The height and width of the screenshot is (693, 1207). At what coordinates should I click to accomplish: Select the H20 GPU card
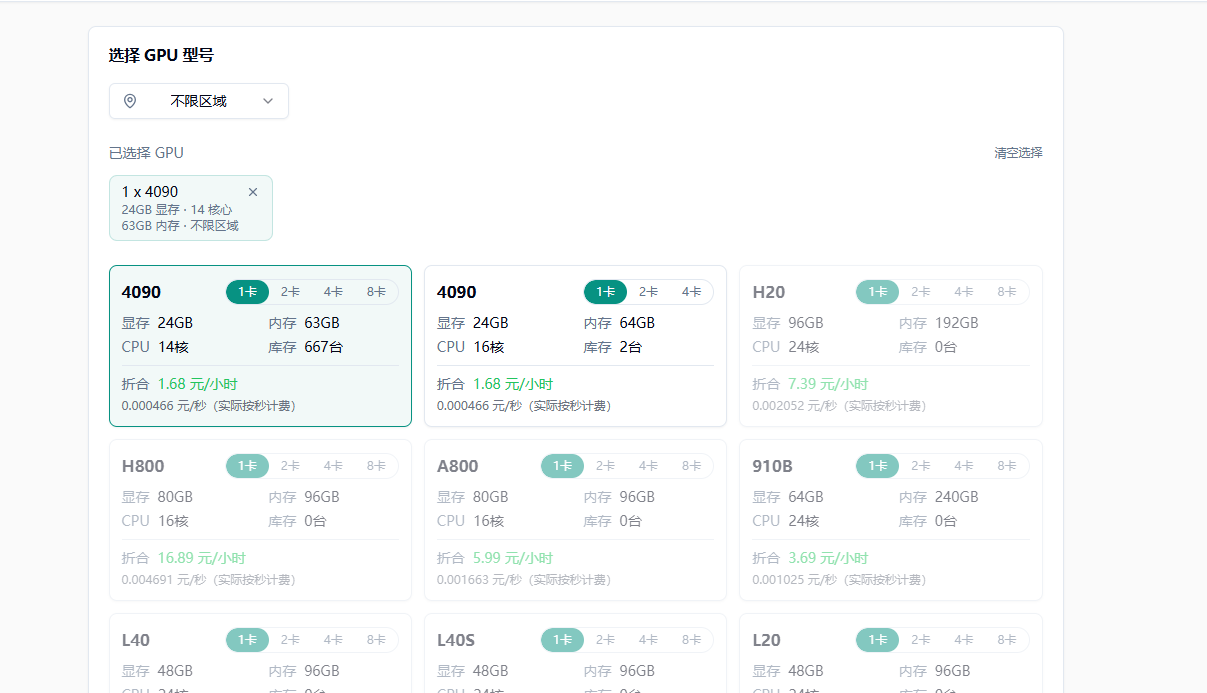coord(890,360)
